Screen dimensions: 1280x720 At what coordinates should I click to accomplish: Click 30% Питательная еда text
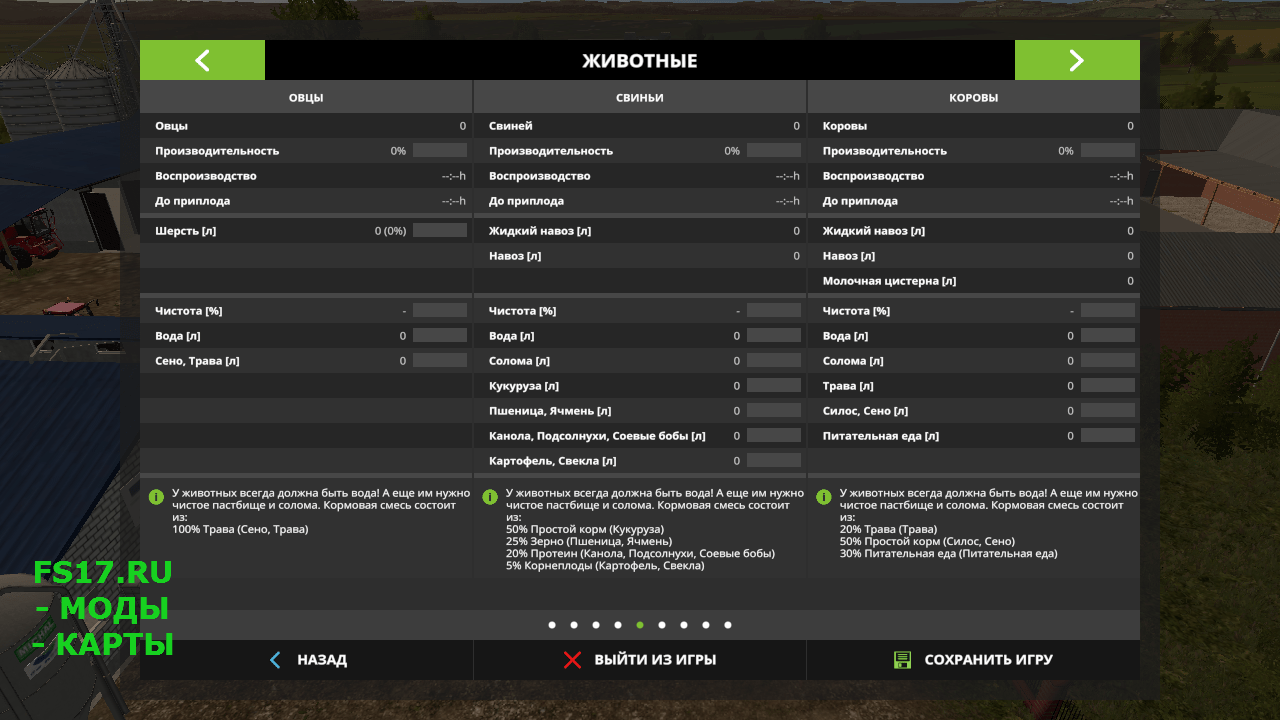(x=948, y=553)
